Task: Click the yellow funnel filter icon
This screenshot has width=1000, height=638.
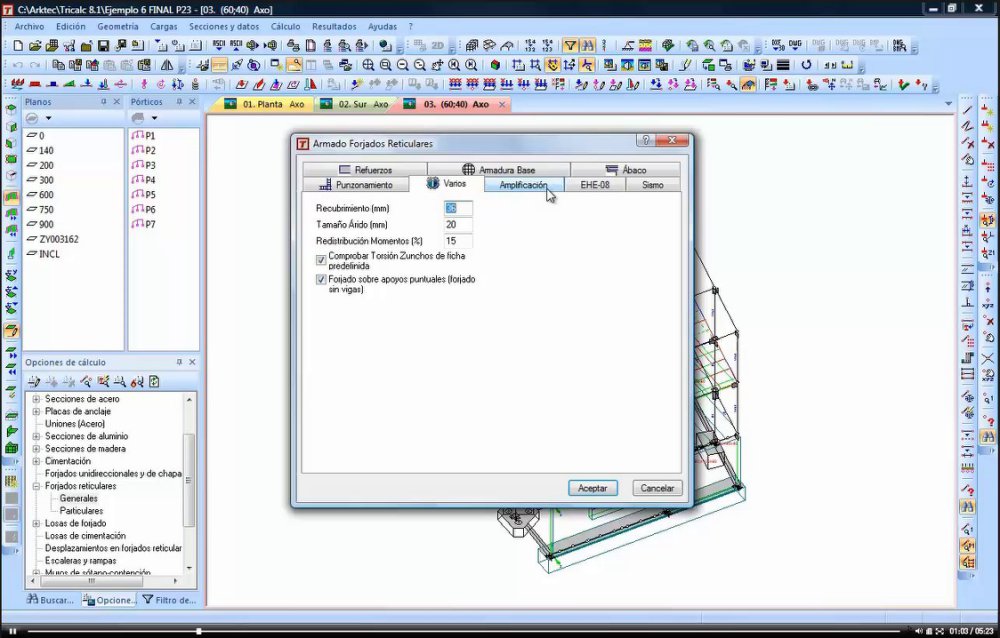Action: tap(570, 45)
